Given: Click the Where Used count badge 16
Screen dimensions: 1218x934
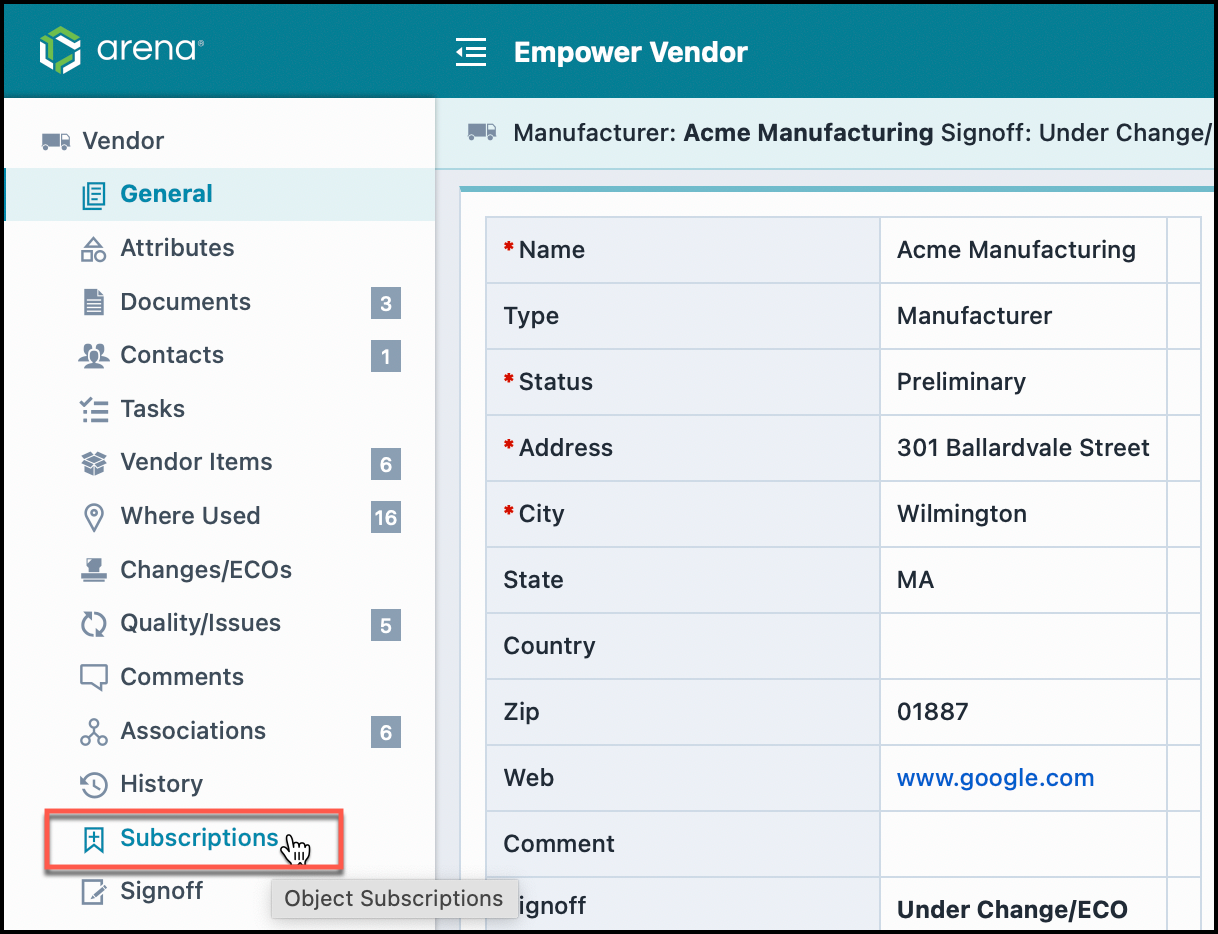Looking at the screenshot, I should coord(386,518).
